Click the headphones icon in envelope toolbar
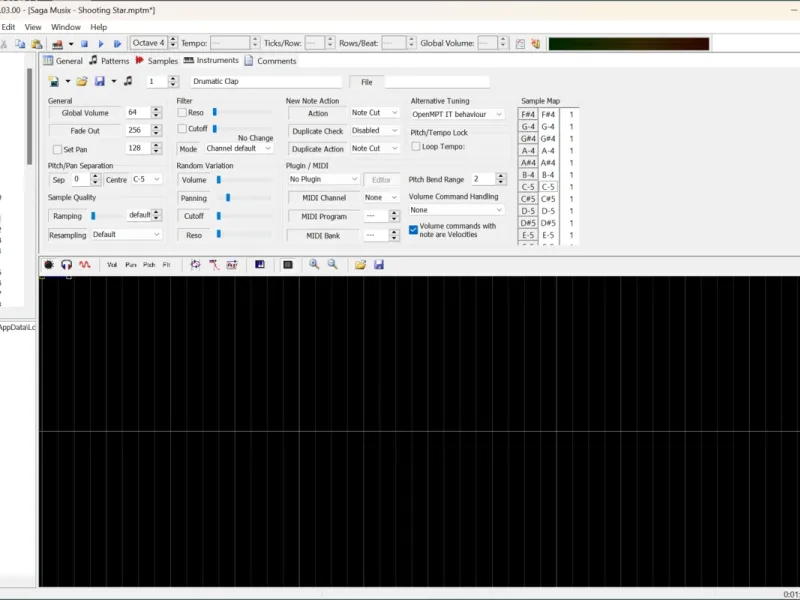 click(66, 264)
